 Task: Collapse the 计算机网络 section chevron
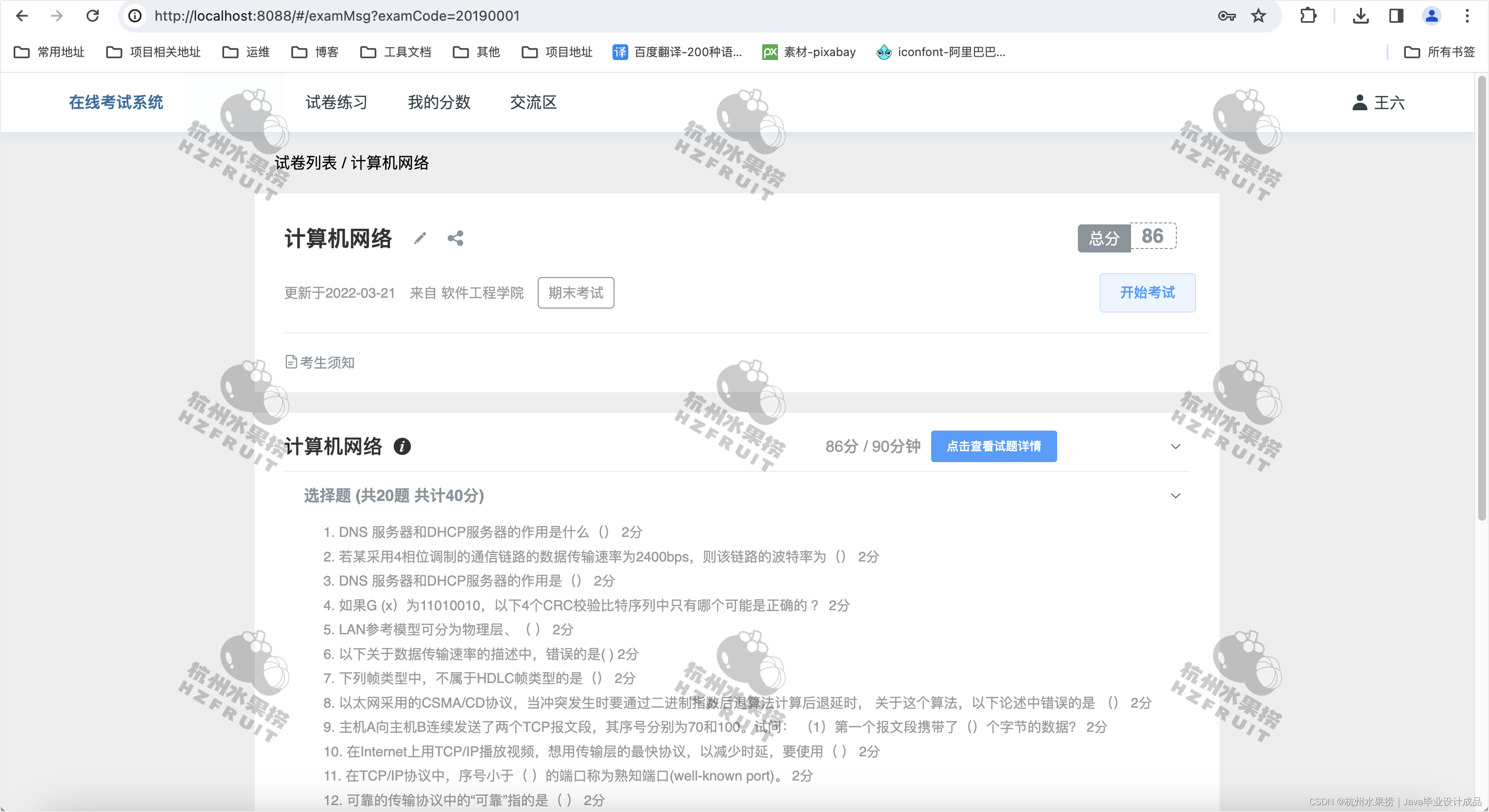click(x=1175, y=446)
